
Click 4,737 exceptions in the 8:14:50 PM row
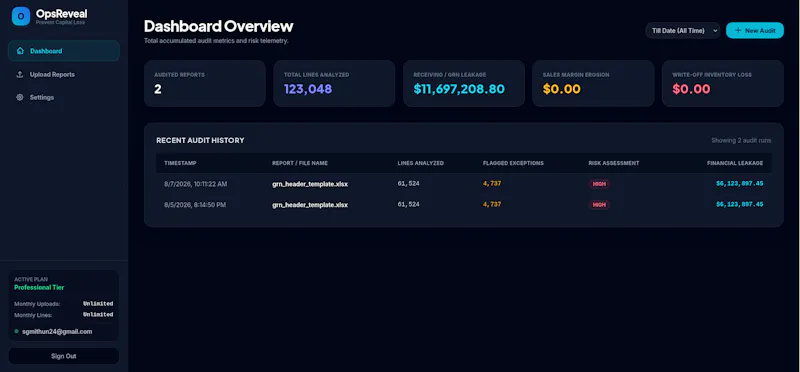click(492, 205)
